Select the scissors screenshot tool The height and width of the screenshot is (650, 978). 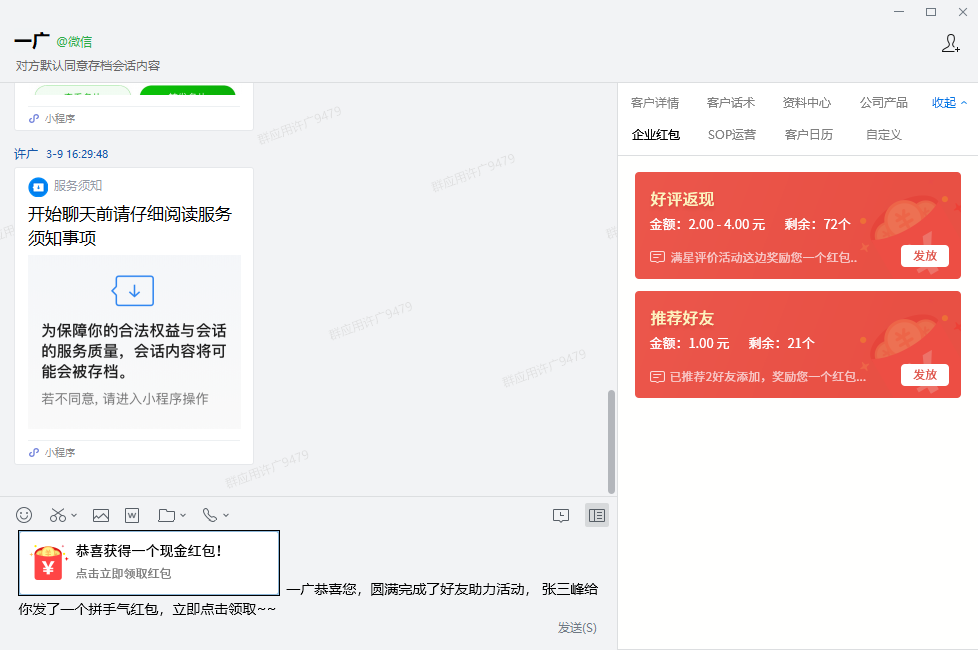tap(58, 515)
